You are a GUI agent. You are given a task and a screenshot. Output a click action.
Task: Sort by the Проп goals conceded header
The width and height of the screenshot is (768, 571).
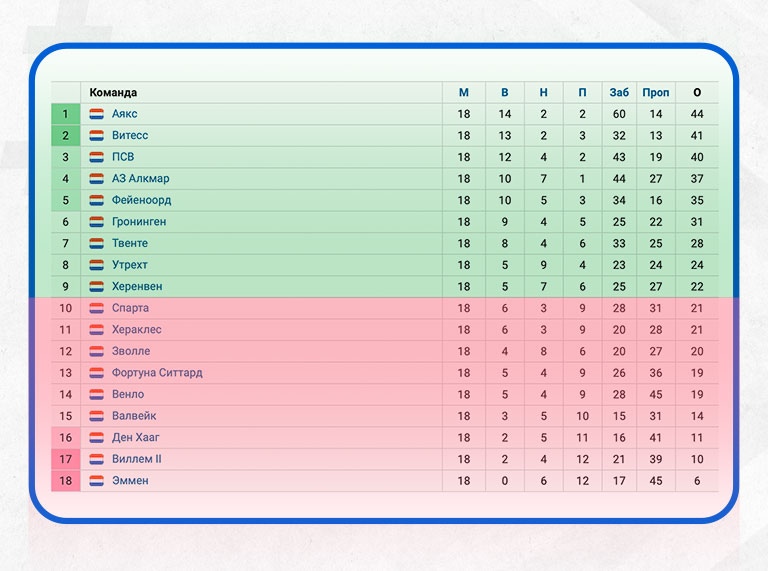pos(656,92)
